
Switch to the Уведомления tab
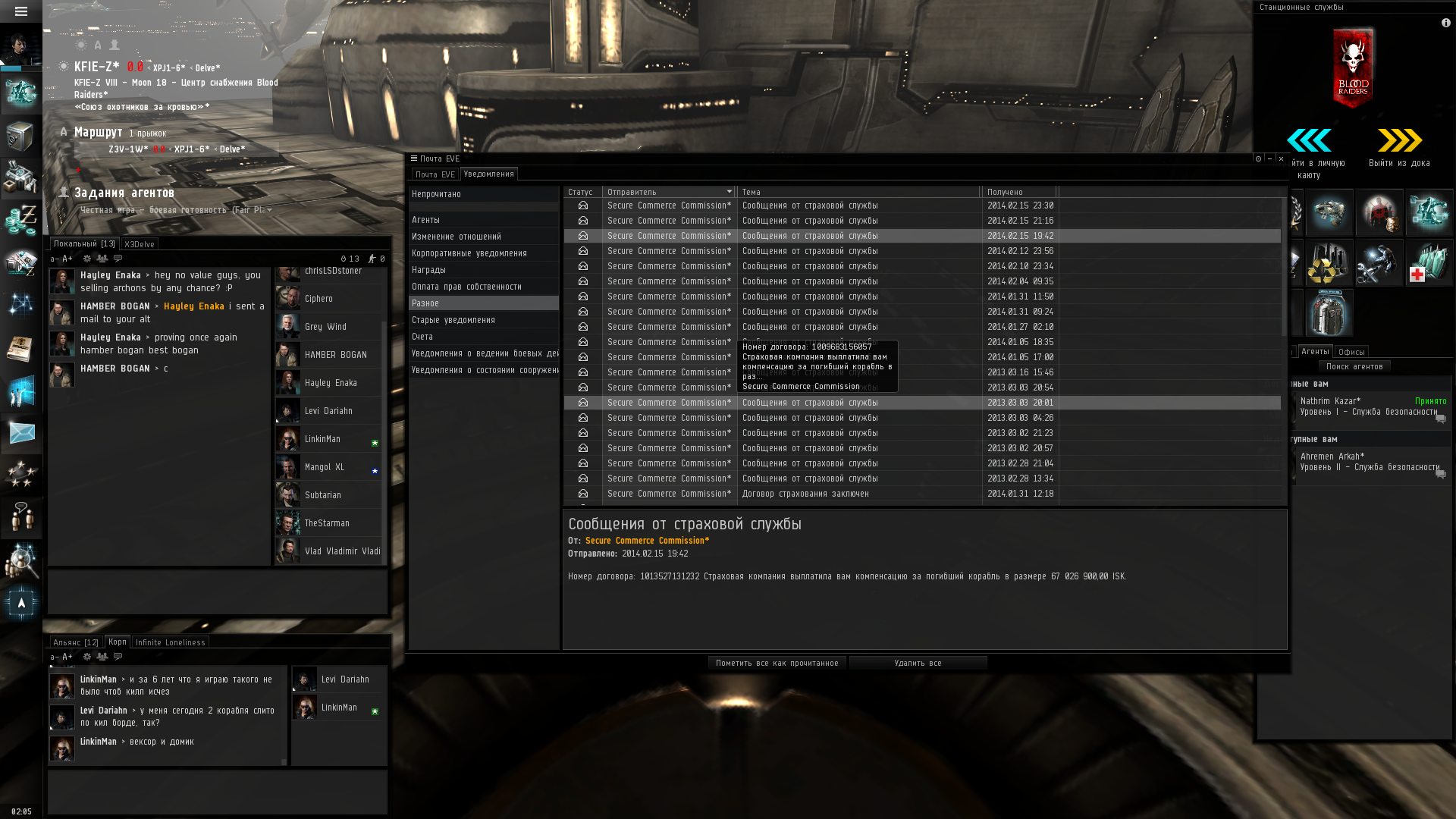(489, 174)
